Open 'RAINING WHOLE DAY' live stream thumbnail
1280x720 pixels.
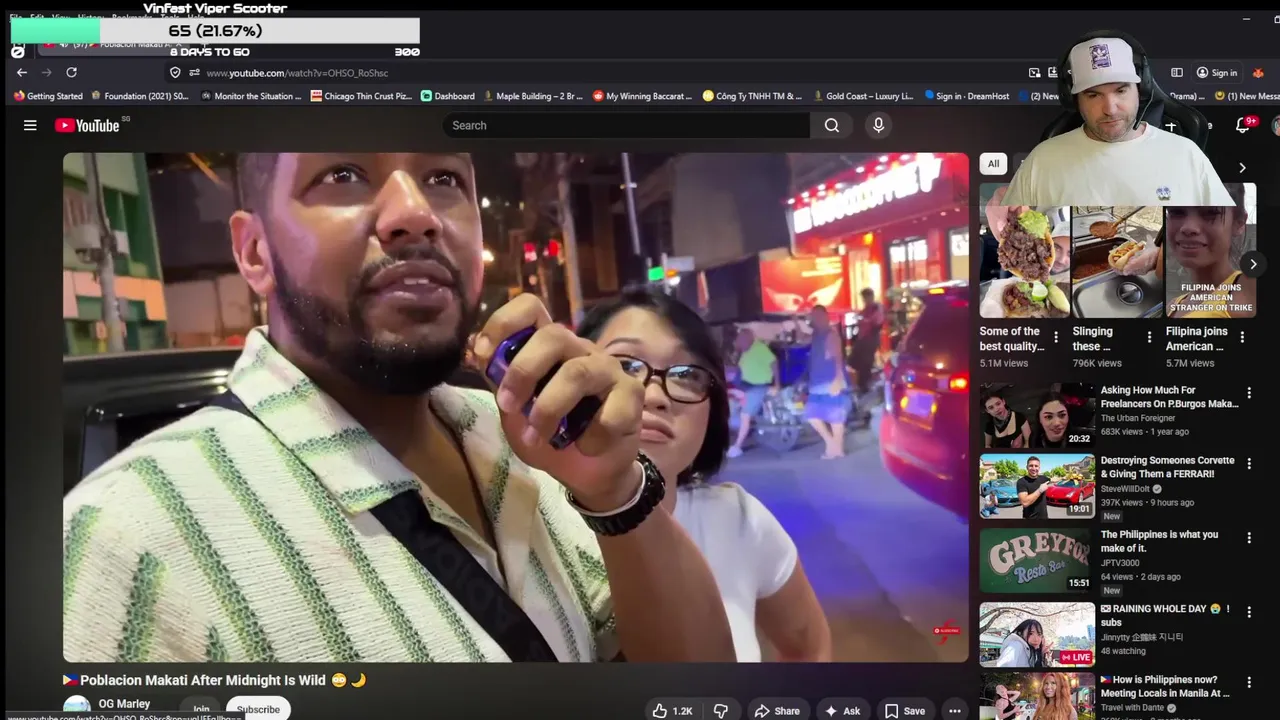[x=1037, y=634]
